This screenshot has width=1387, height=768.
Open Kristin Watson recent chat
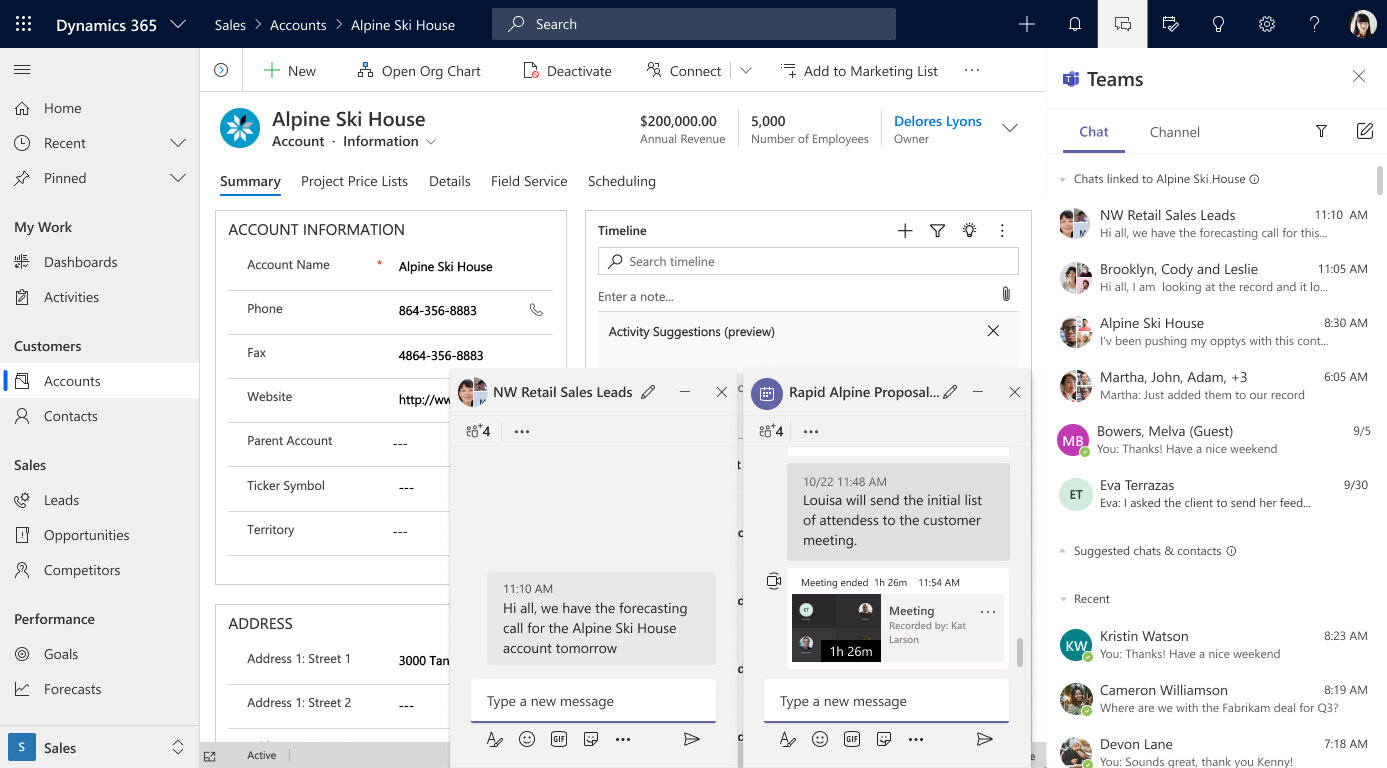point(1213,644)
